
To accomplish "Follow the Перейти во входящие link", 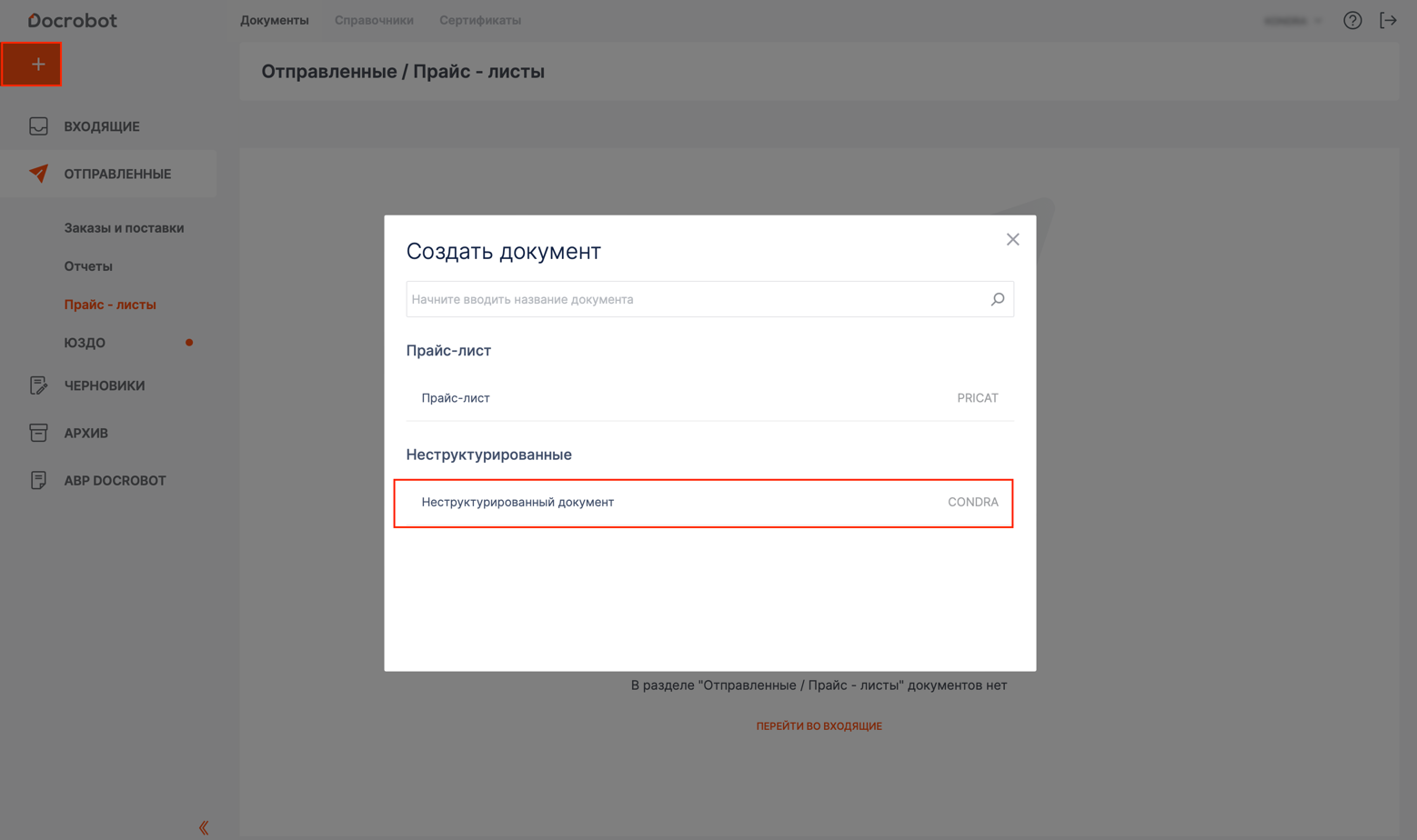I will 819,726.
